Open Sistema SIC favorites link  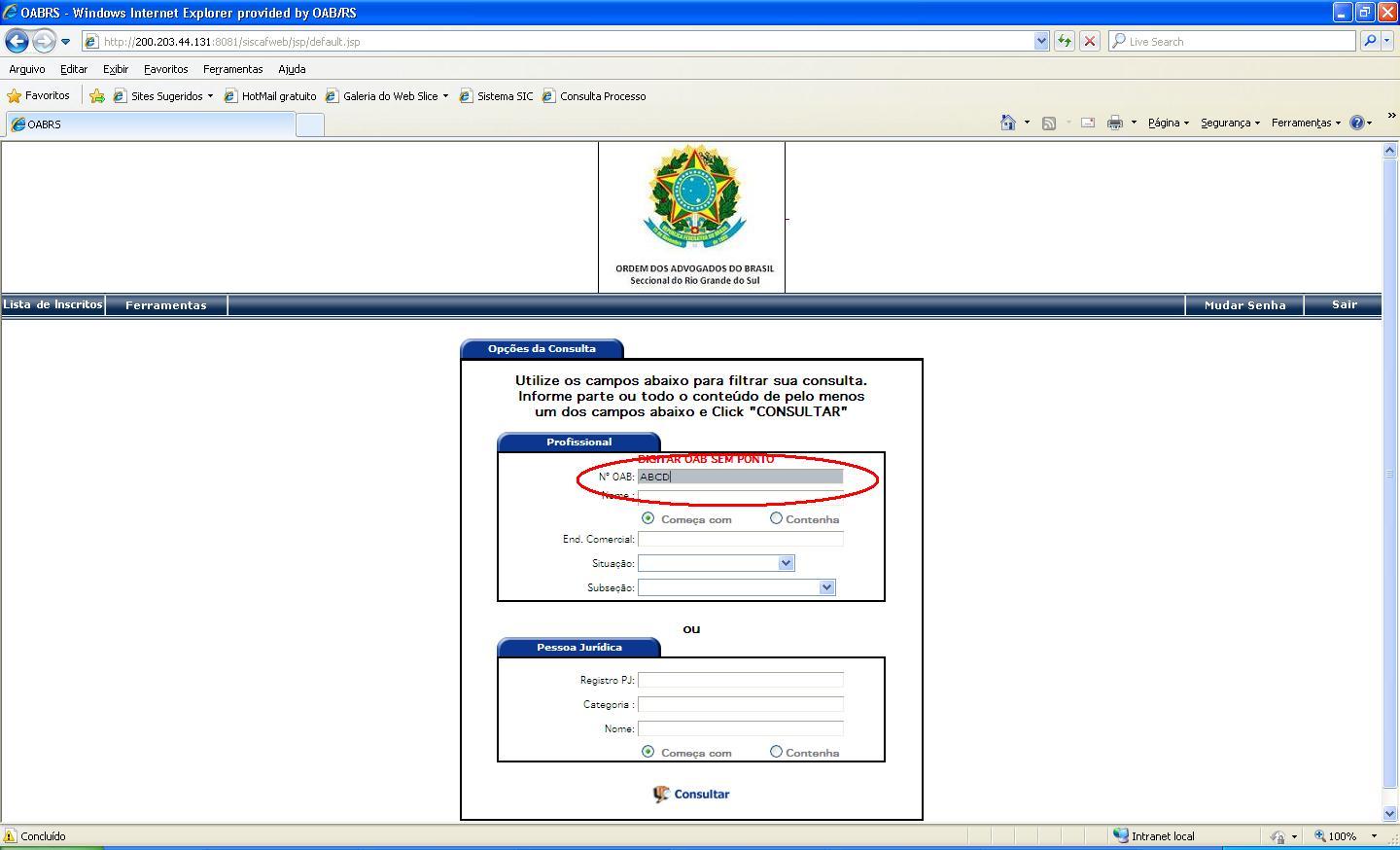click(x=496, y=96)
